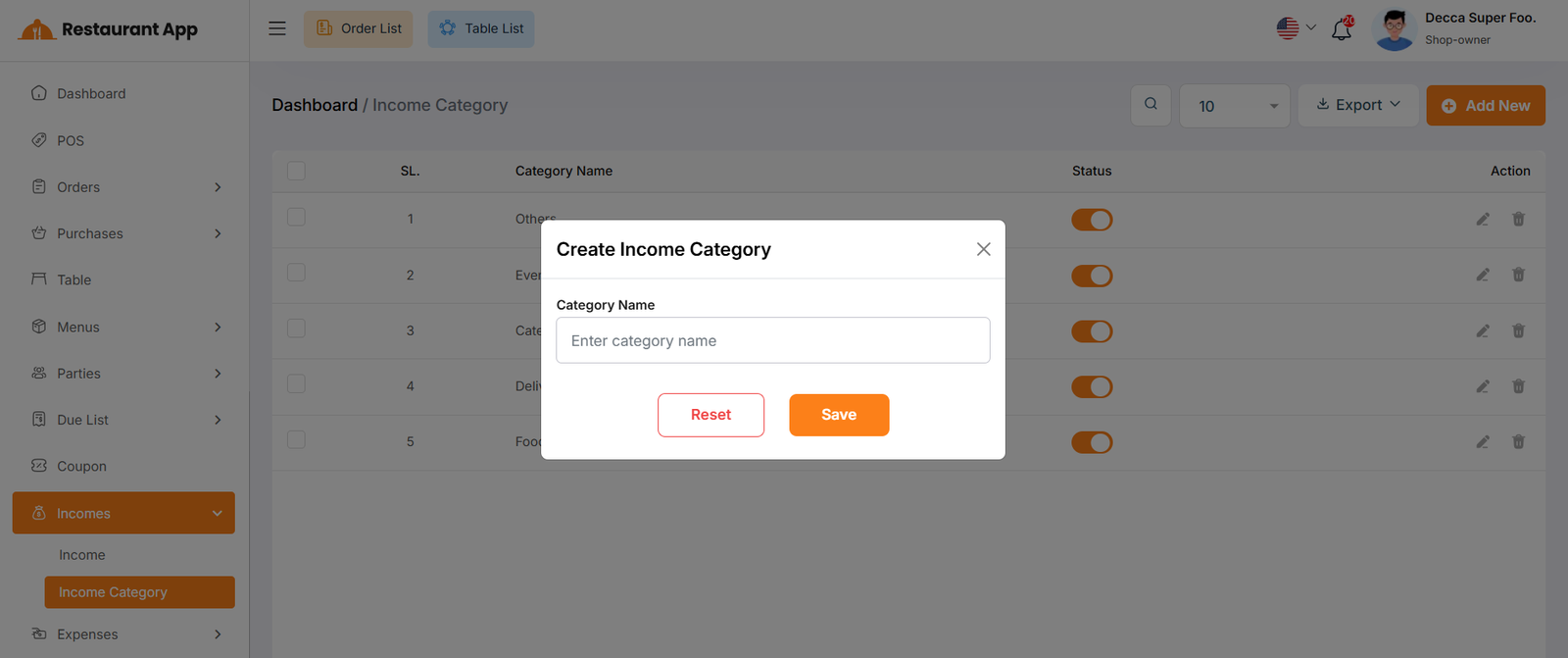Tick the select-all checkbox in table header

tap(296, 171)
